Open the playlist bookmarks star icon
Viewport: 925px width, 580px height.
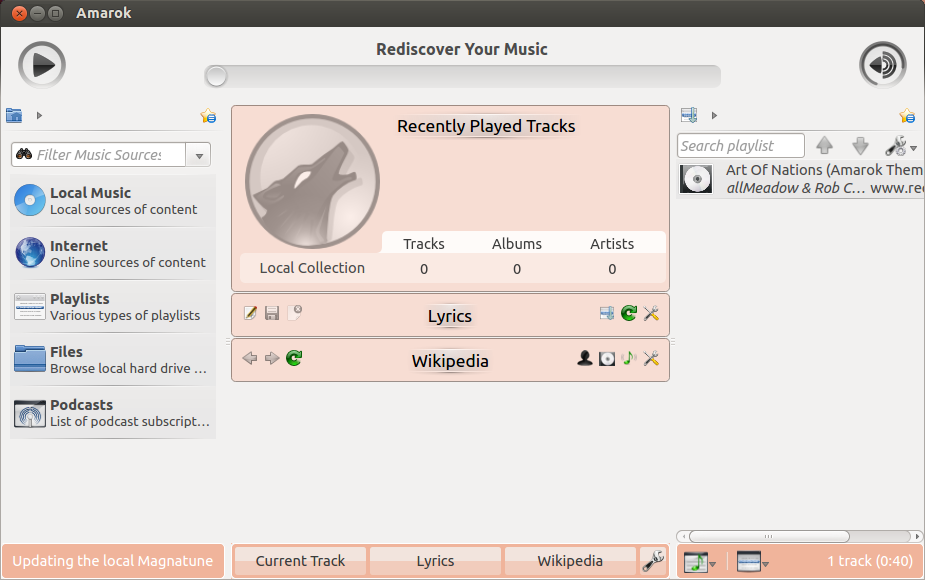(907, 116)
